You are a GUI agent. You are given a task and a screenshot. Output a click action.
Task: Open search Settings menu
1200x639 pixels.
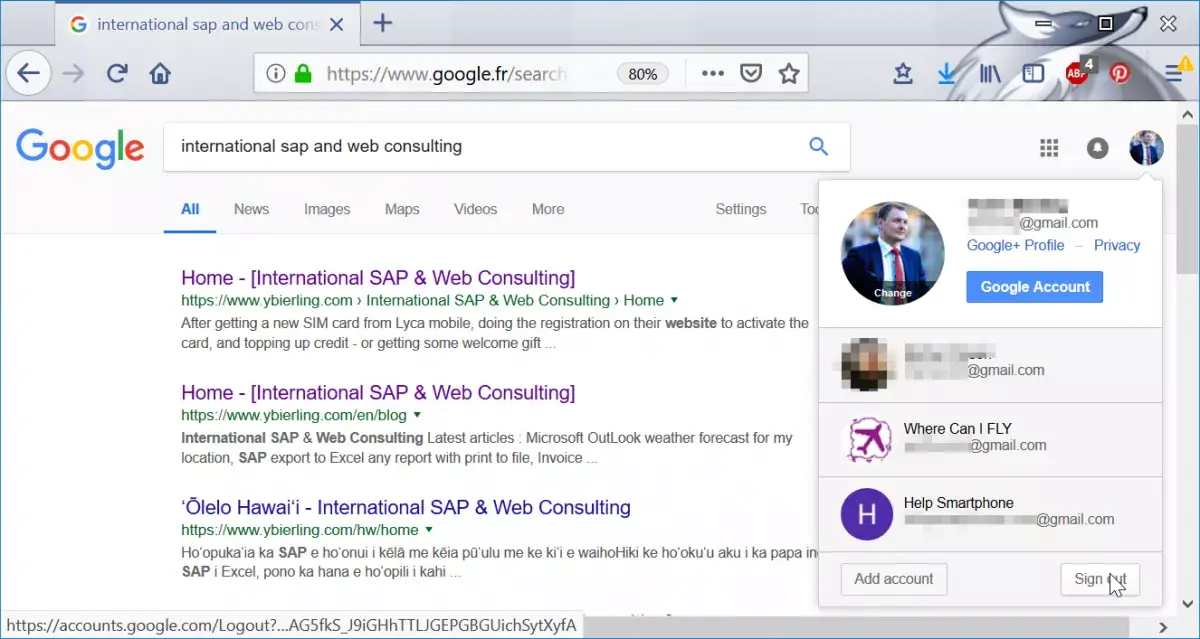[x=741, y=209]
